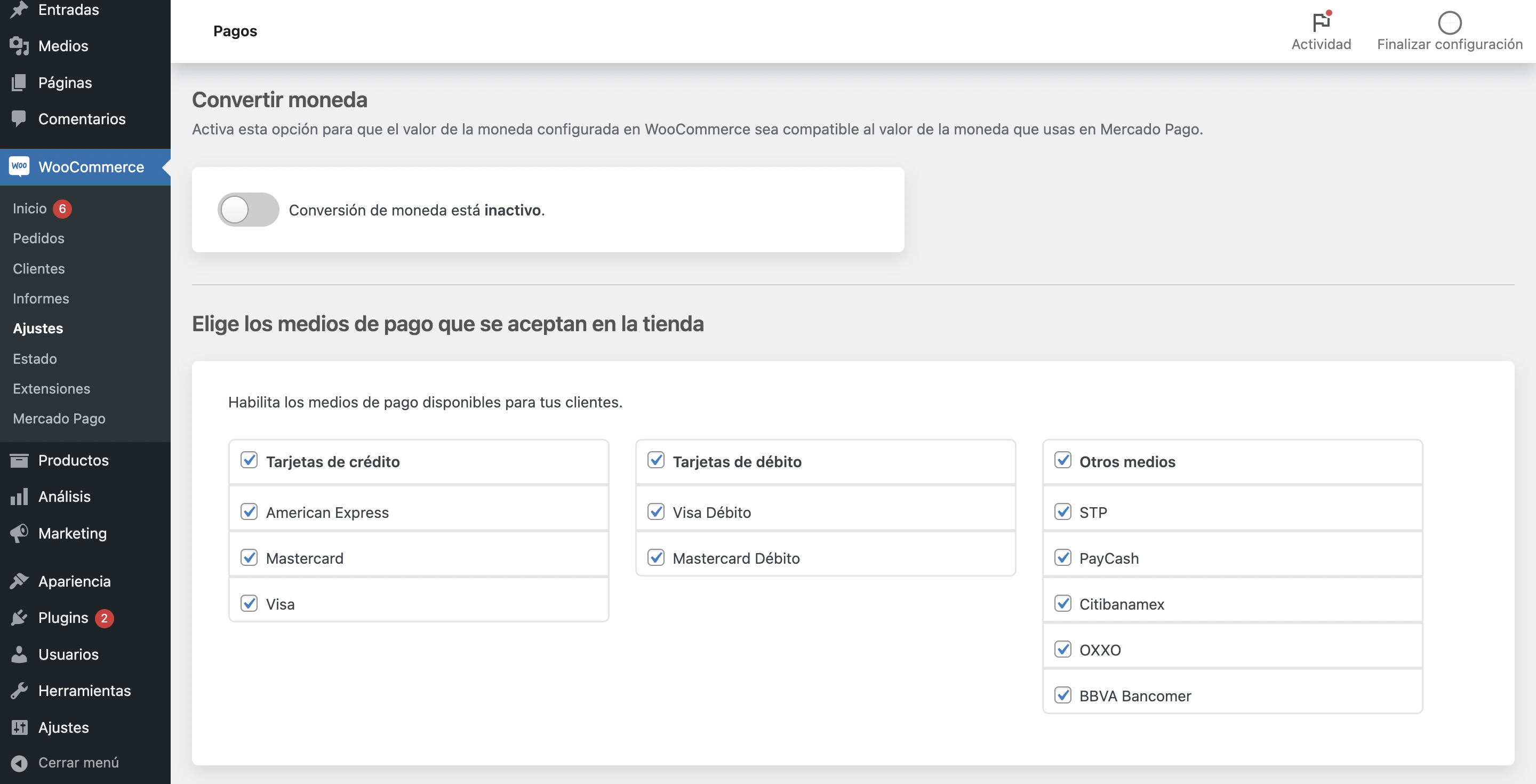Click the Finalizar configuración label
The width and height of the screenshot is (1536, 784).
tap(1450, 44)
